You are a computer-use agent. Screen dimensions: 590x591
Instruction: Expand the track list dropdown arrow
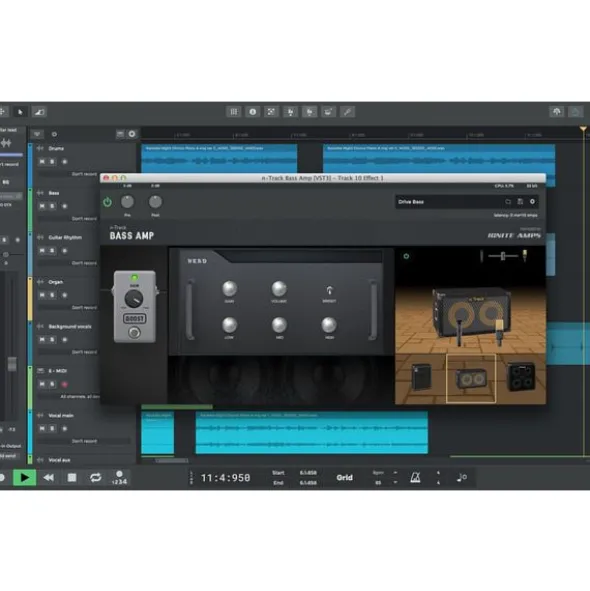point(37,134)
